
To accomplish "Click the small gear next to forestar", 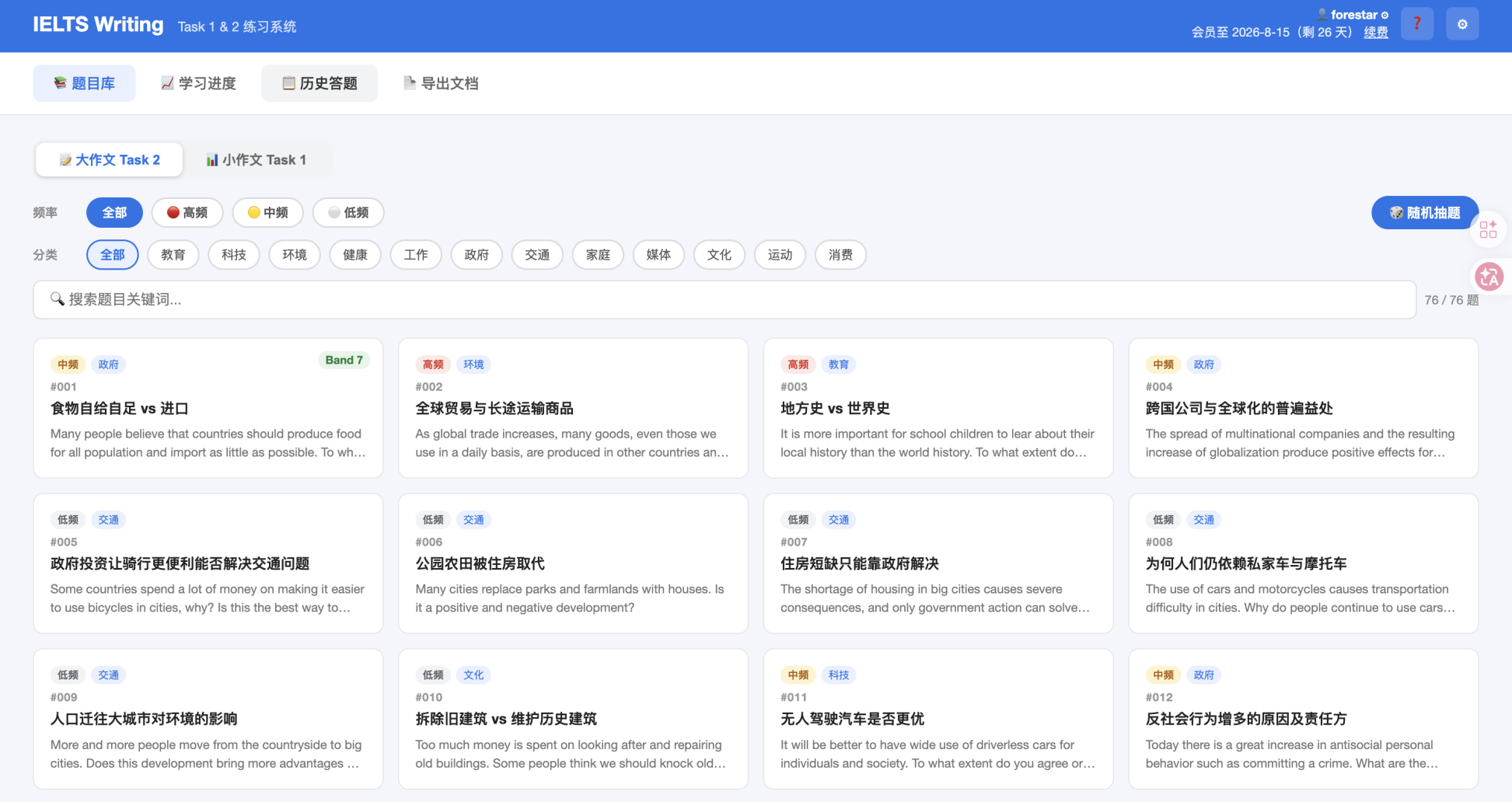I will tap(1385, 15).
